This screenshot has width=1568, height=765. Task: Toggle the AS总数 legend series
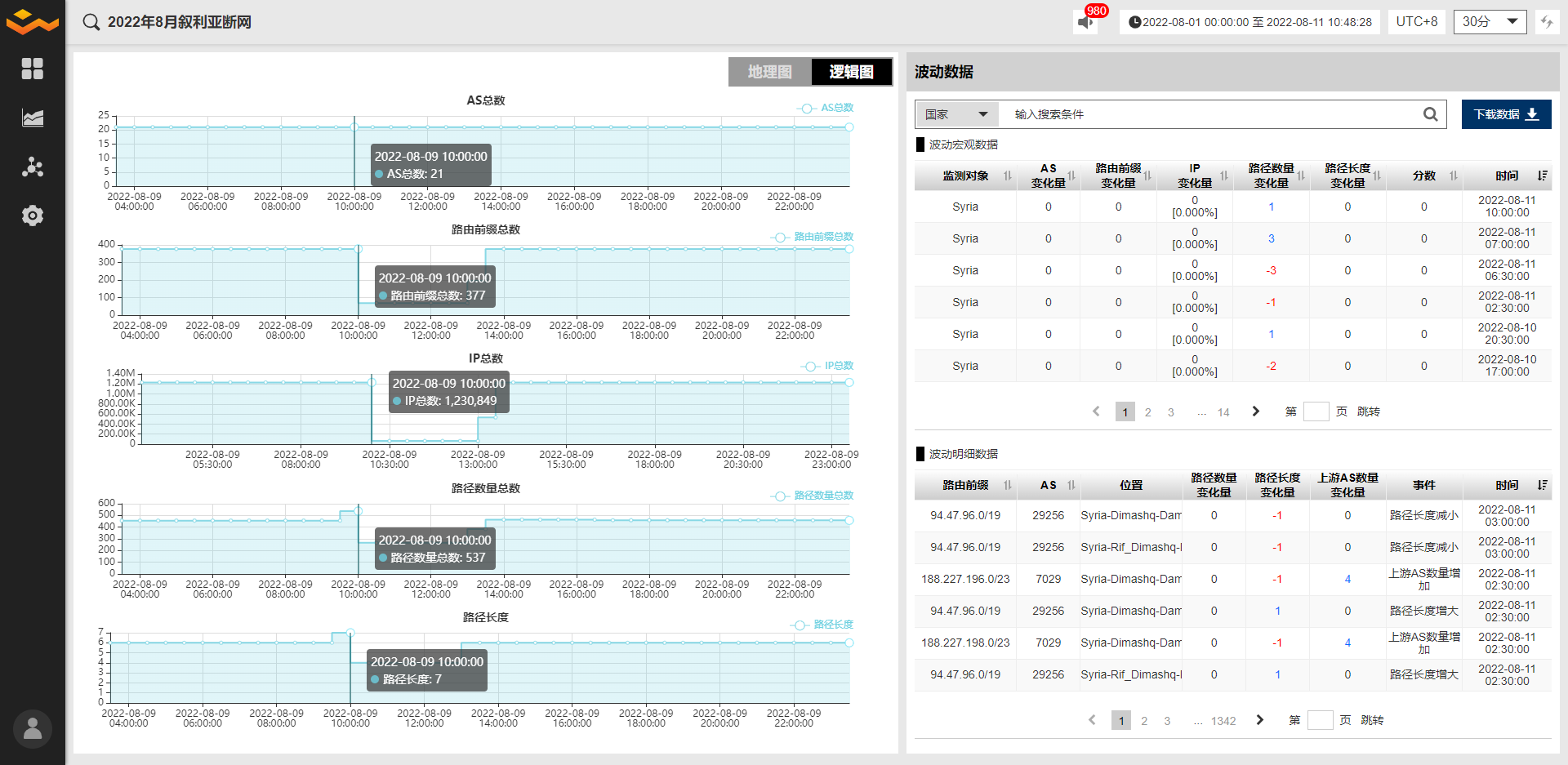[x=825, y=108]
